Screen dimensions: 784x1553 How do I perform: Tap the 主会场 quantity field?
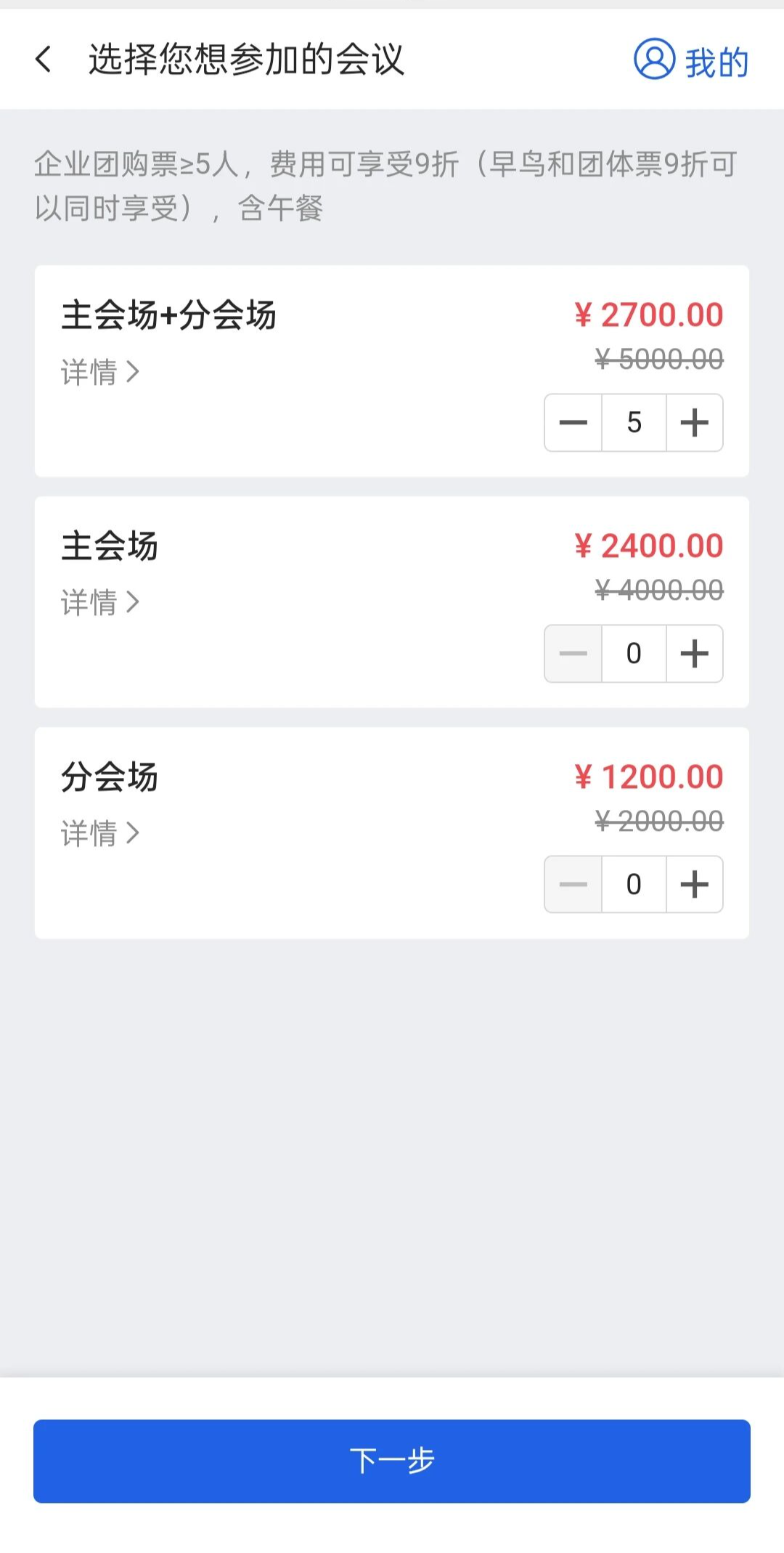point(634,654)
